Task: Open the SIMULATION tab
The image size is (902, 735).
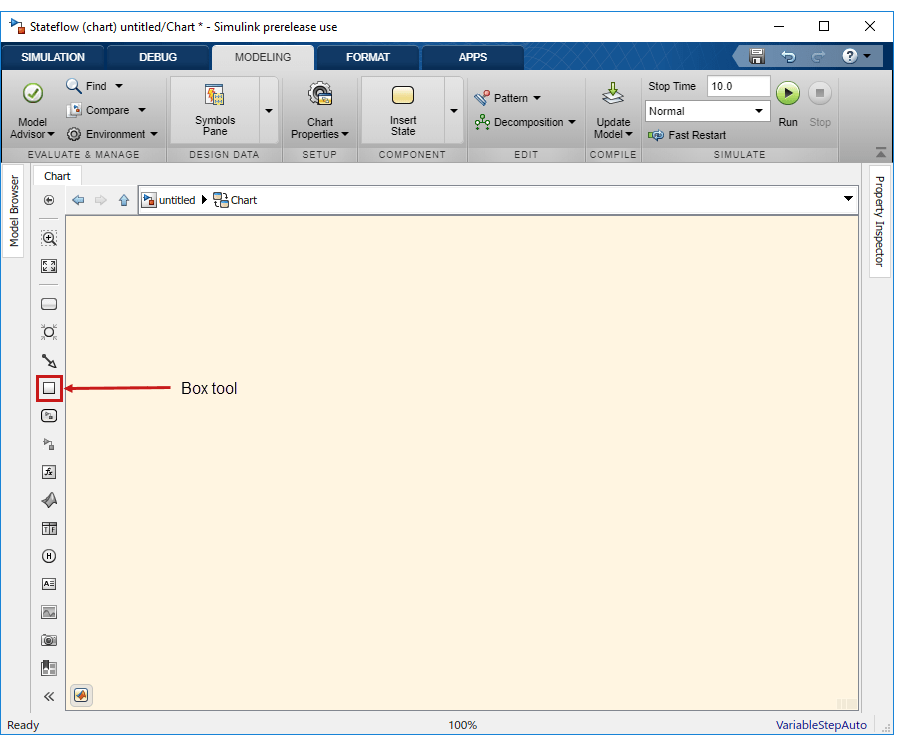Action: pos(53,58)
